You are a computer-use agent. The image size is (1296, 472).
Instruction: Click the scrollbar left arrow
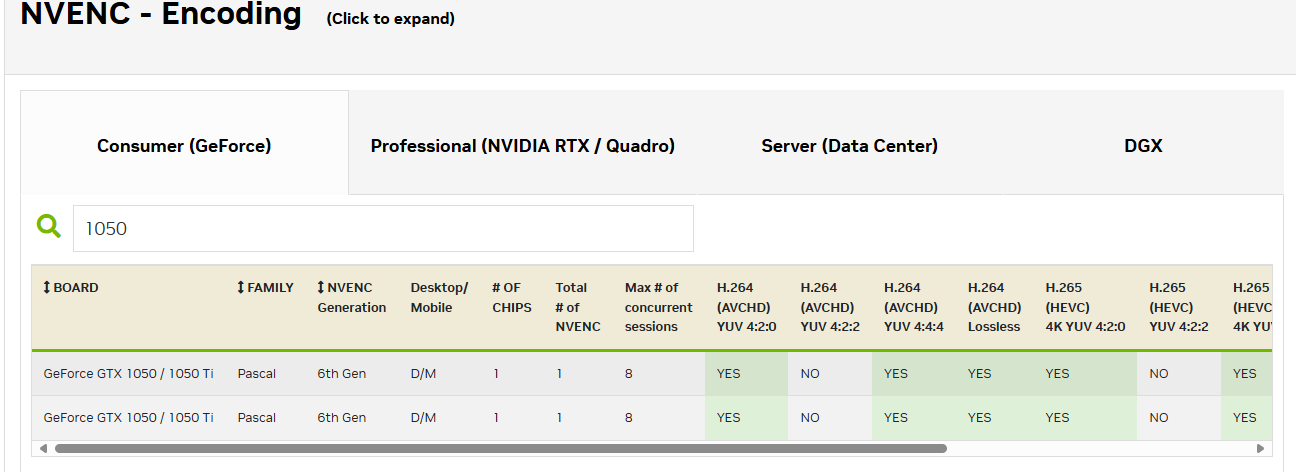point(42,448)
